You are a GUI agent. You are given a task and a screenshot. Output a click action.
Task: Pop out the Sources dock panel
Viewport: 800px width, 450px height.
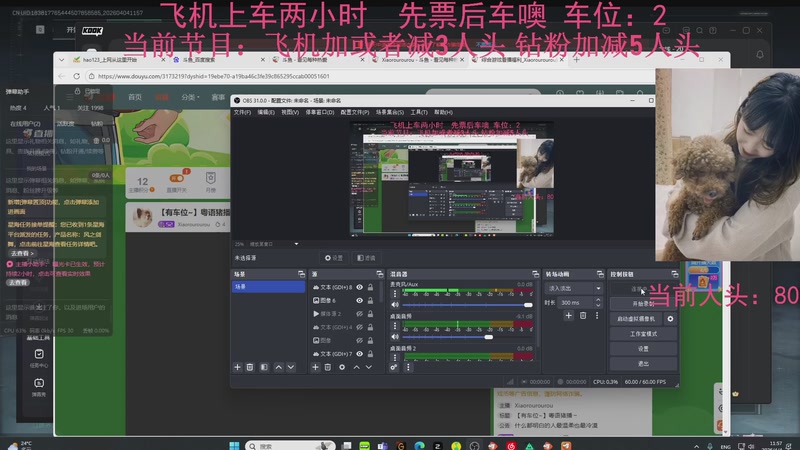380,274
